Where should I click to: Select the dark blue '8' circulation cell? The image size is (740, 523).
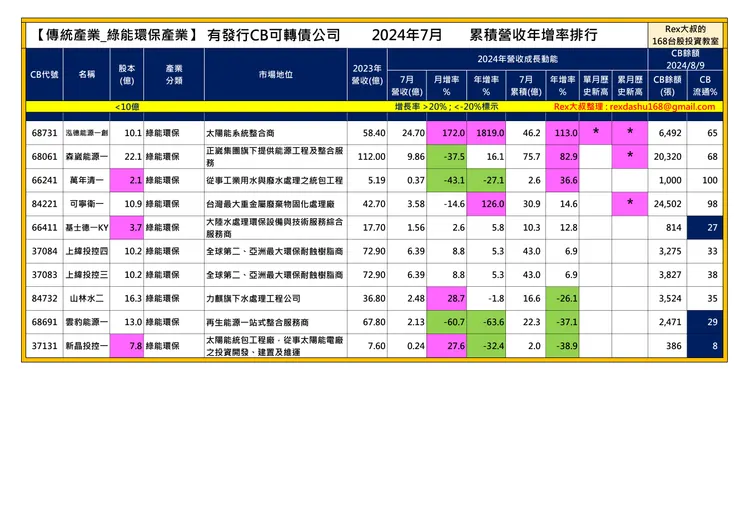click(705, 346)
